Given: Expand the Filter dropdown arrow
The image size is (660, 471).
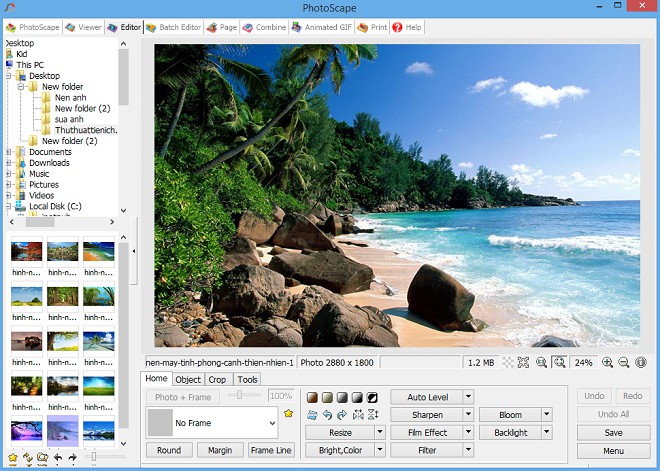Looking at the screenshot, I should pos(468,451).
